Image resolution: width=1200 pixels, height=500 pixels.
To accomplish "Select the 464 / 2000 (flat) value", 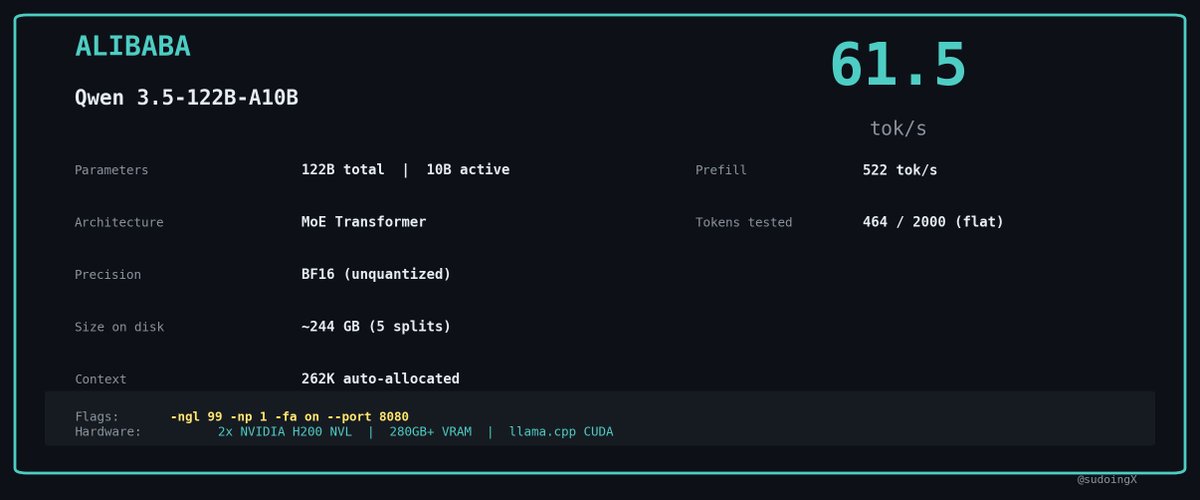I will pos(933,222).
